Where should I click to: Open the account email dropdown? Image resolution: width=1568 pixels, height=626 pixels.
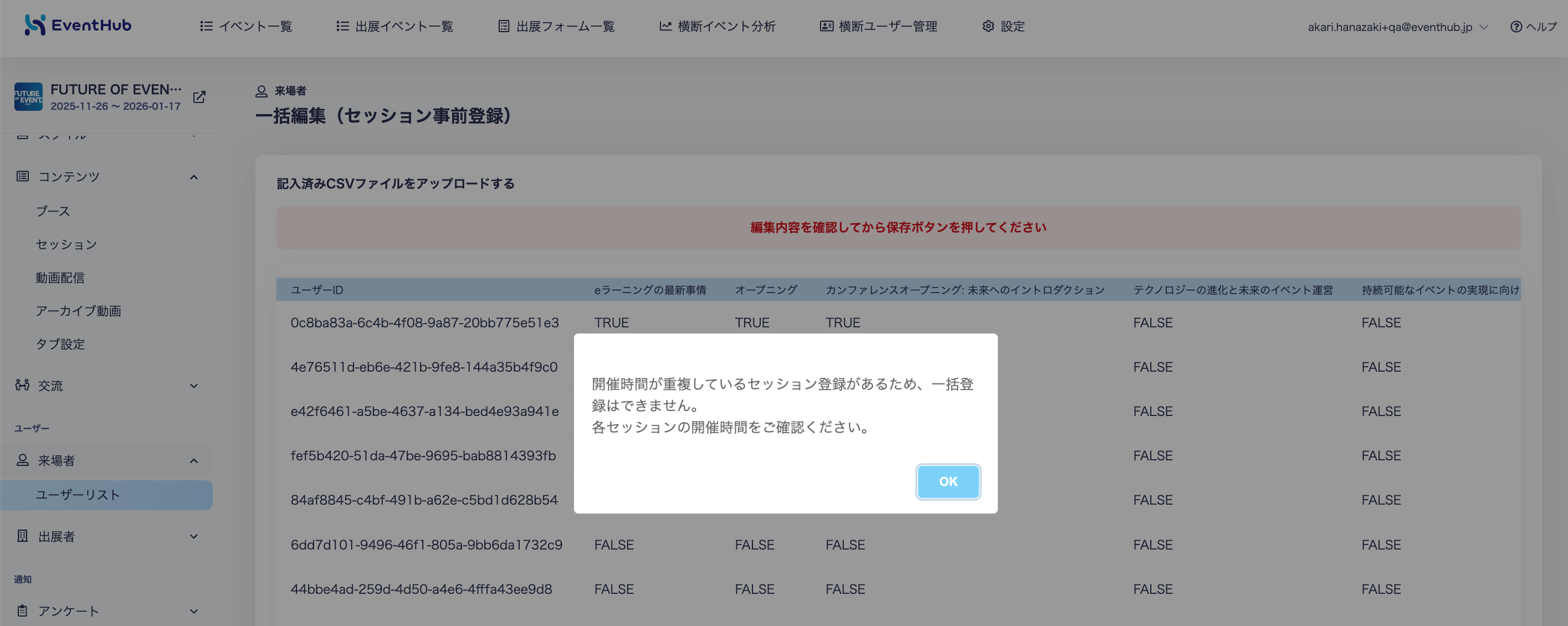[1397, 27]
